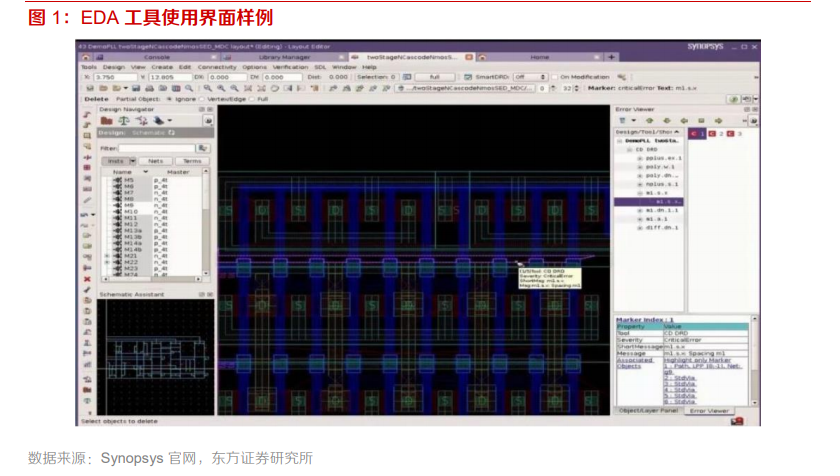
Task: Open the Insts tab dropdown arrow
Action: pos(132,161)
